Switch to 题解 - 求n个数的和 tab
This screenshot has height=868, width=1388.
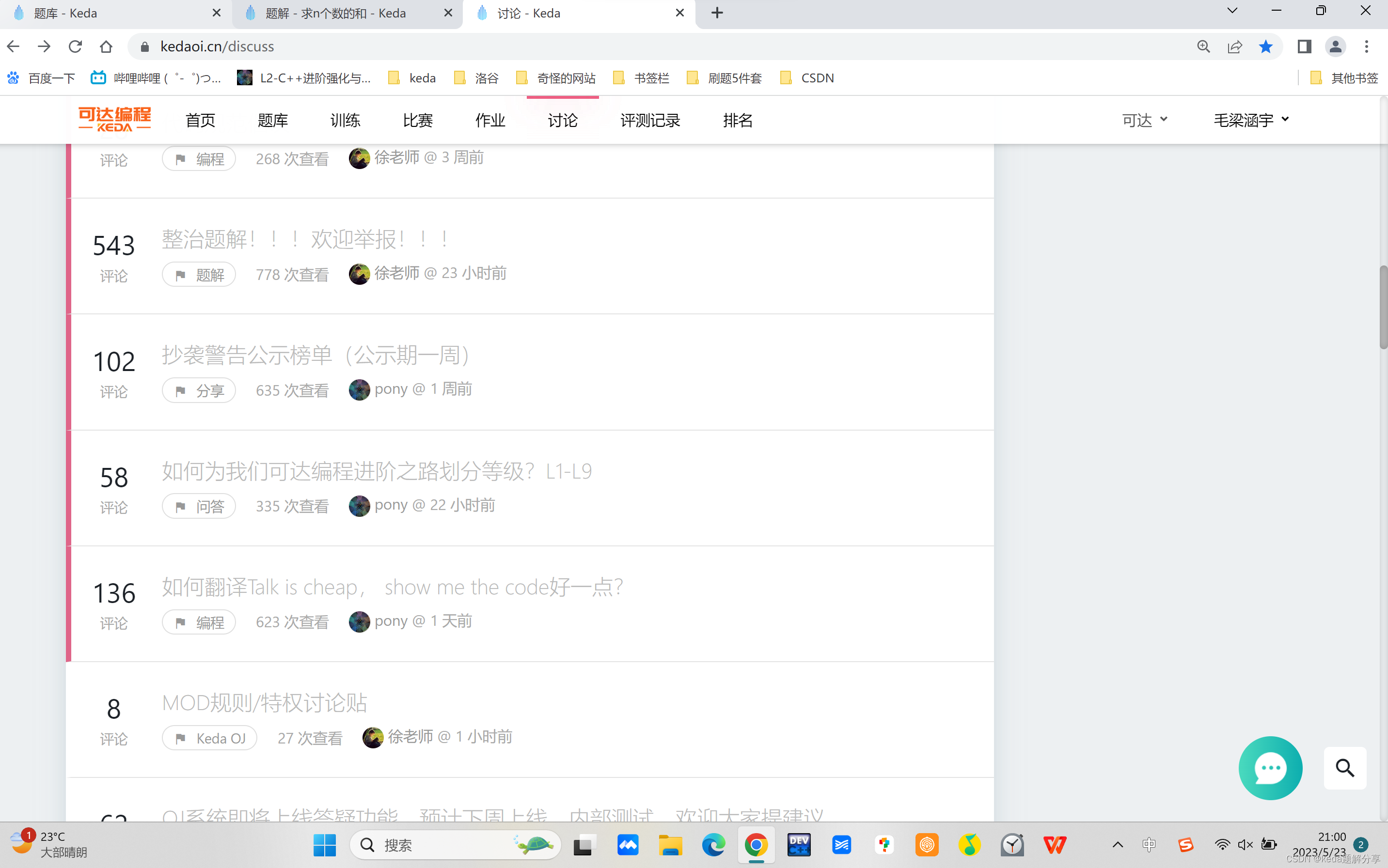[336, 13]
